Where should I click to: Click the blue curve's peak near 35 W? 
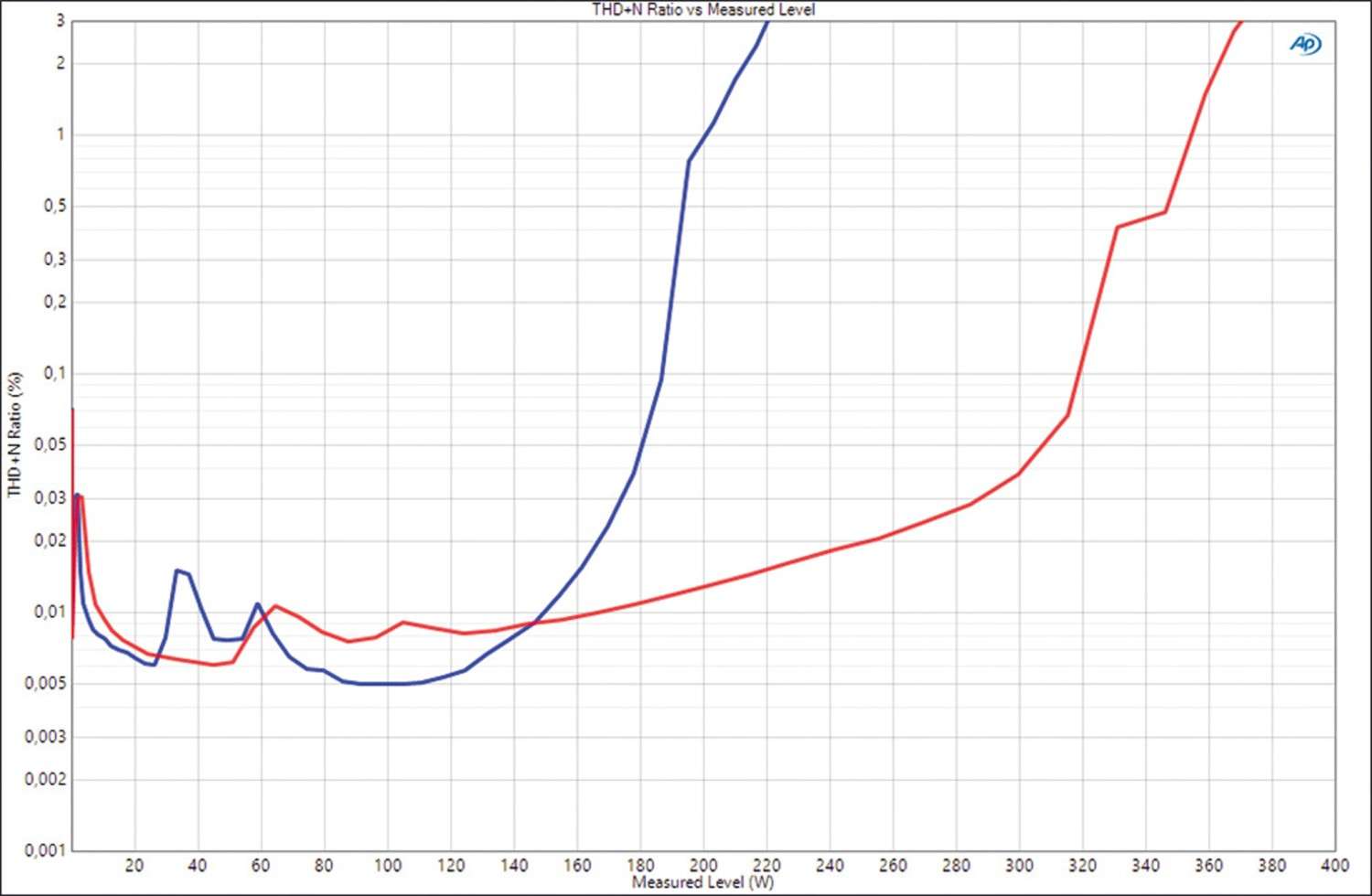click(178, 571)
